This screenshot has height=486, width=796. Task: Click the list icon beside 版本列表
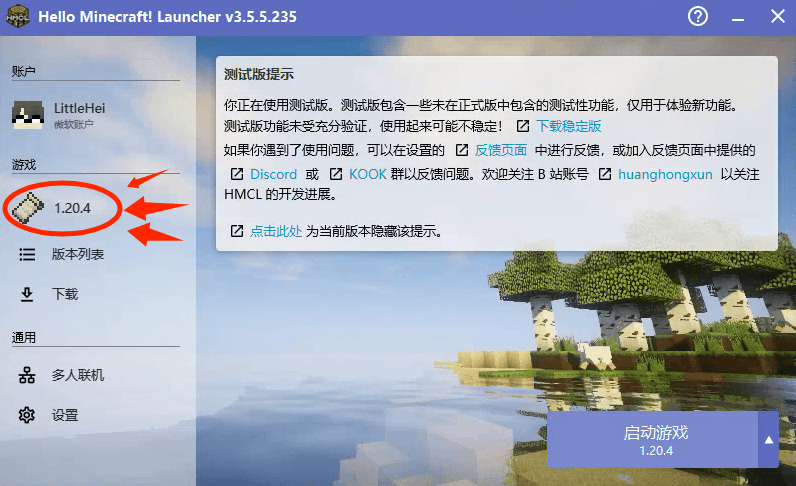coord(27,254)
